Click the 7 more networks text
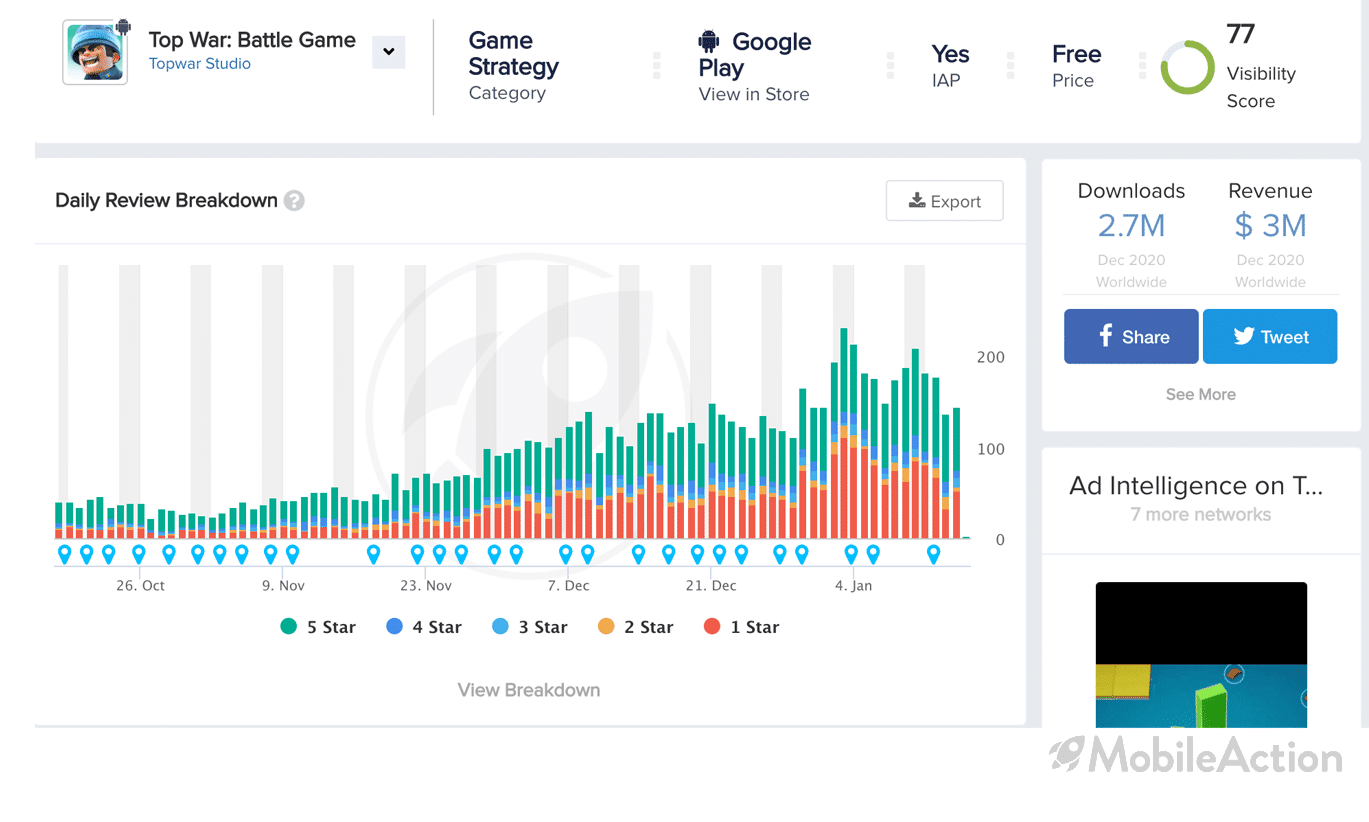Screen dimensions: 1369x822 (1200, 515)
